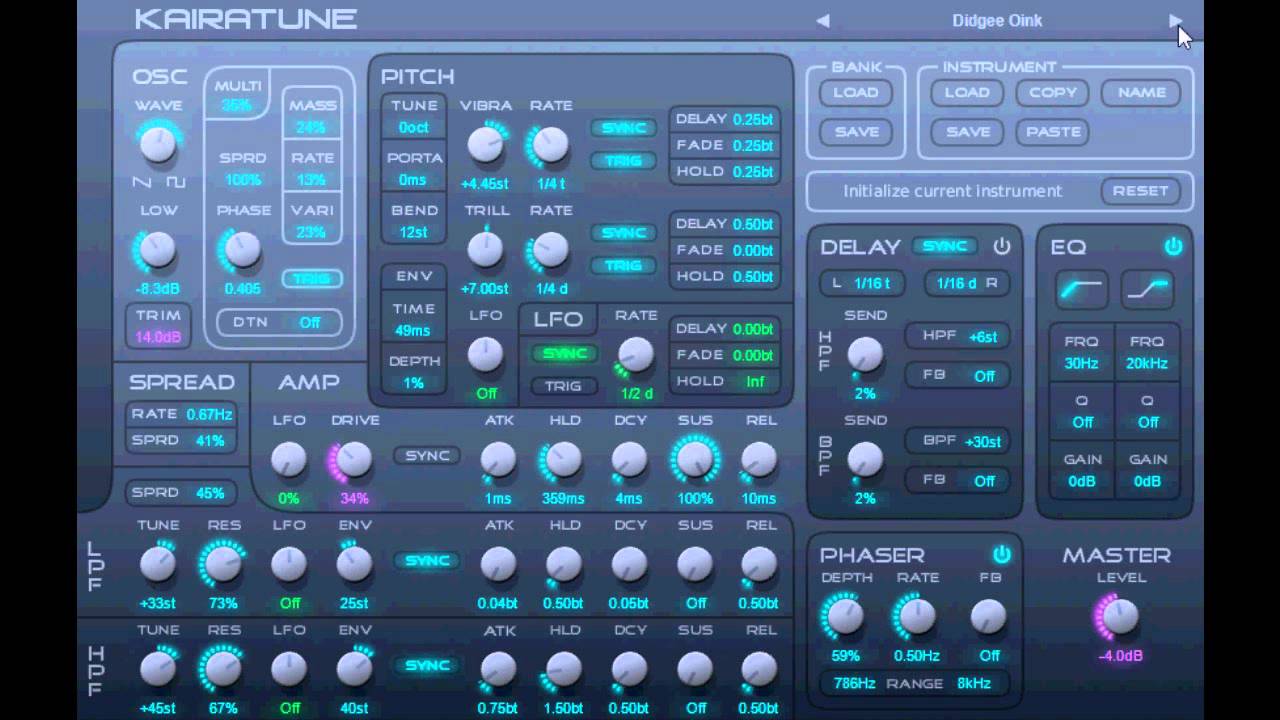Image resolution: width=1280 pixels, height=720 pixels.
Task: Open the Delay left time 1/16 t selector
Action: (862, 283)
